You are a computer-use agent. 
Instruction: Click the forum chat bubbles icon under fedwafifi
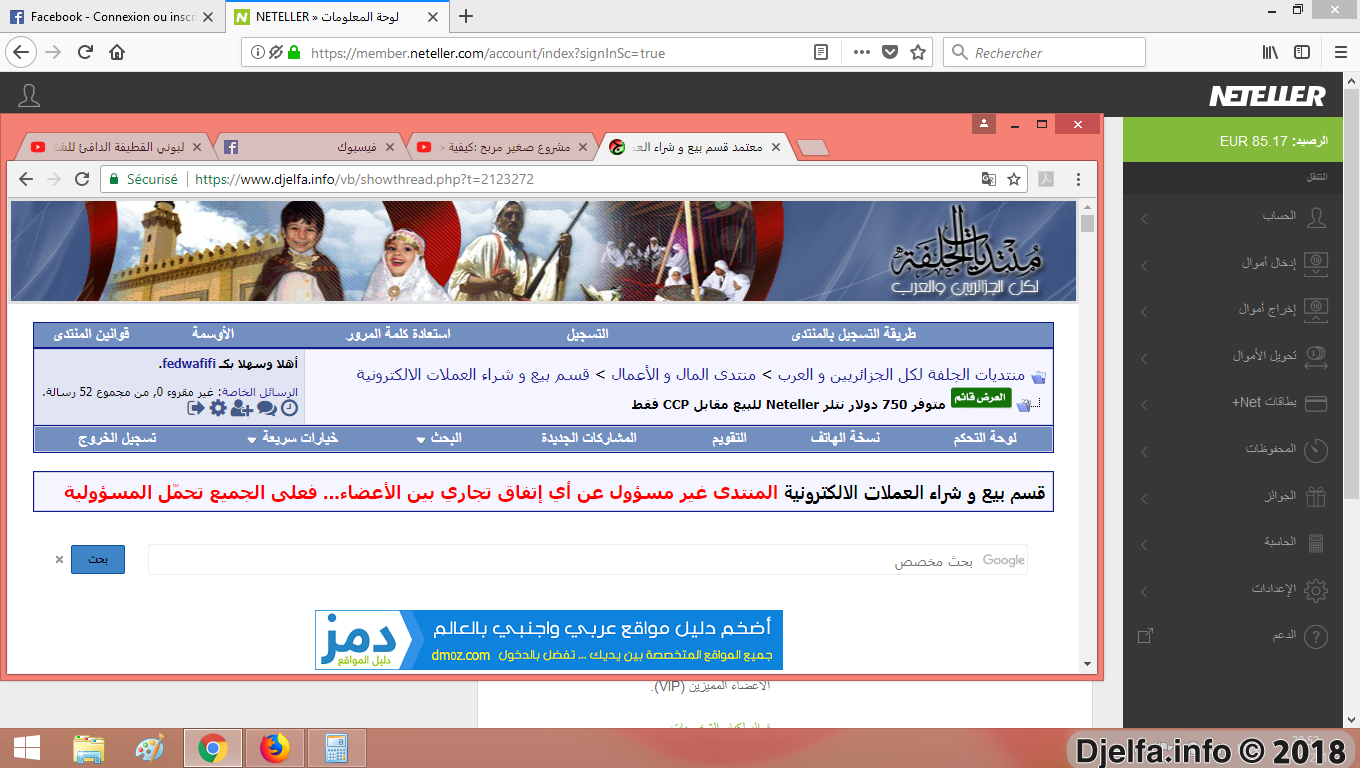pos(267,408)
